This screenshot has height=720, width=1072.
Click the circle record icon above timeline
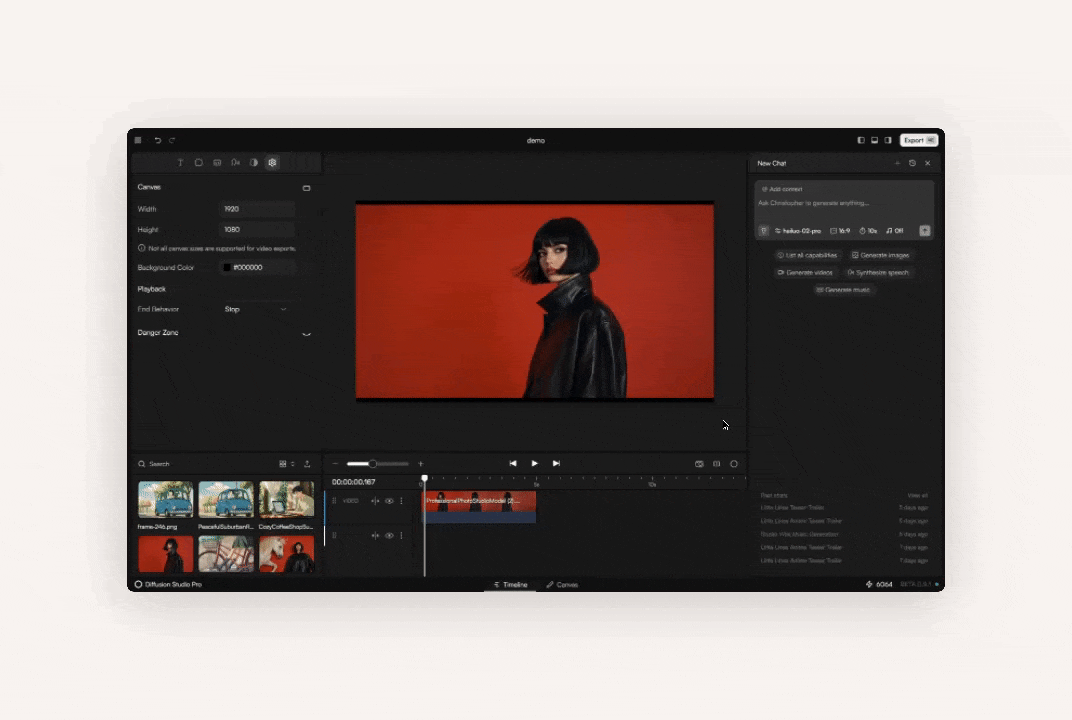[734, 464]
